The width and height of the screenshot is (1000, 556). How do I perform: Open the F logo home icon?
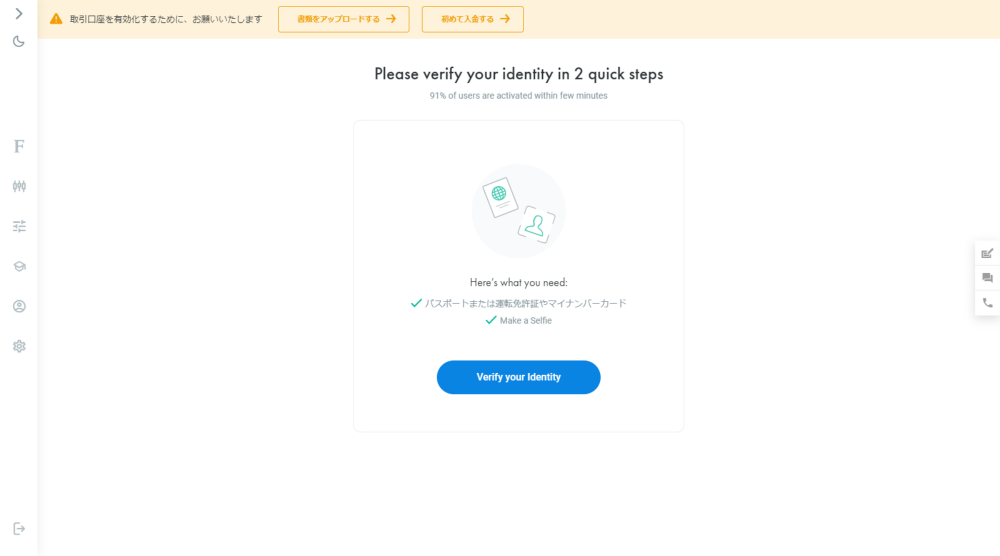pos(19,147)
